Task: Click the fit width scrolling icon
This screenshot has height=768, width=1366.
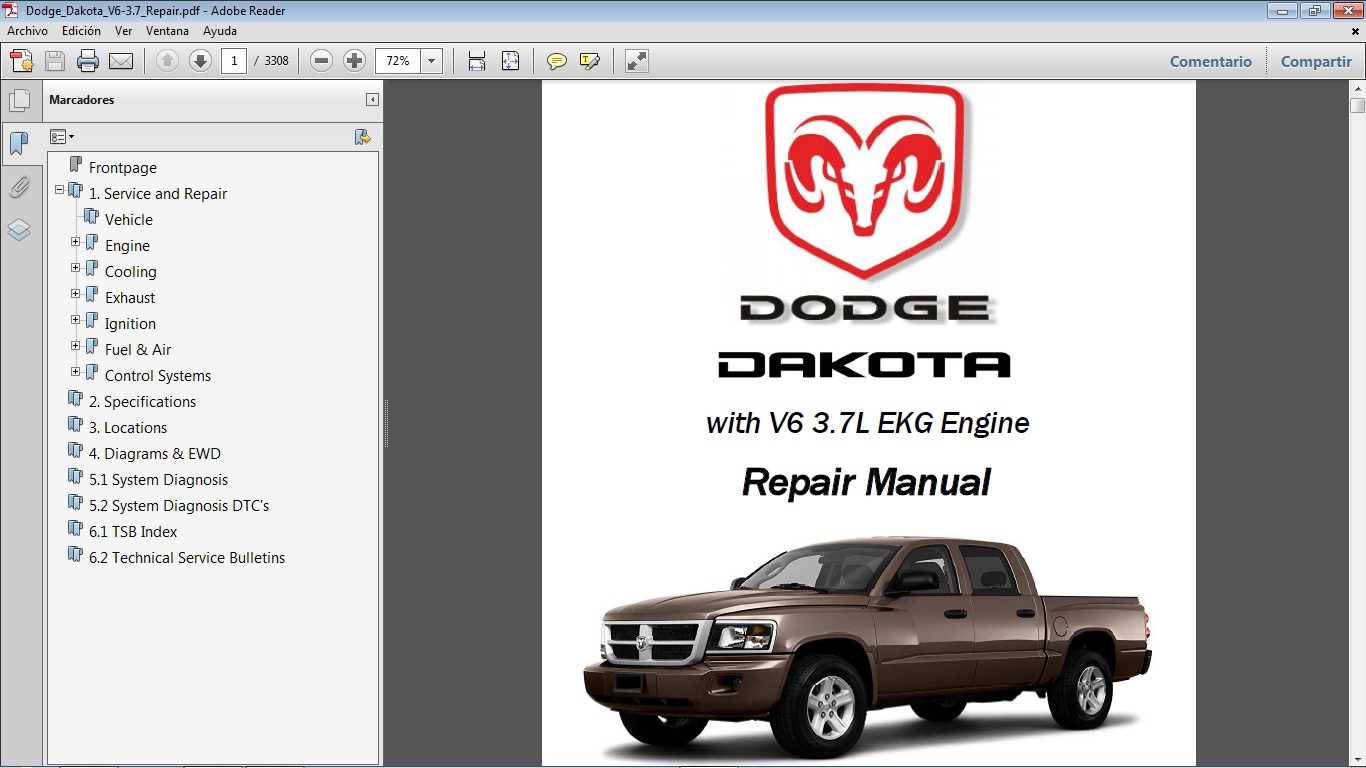Action: point(477,61)
